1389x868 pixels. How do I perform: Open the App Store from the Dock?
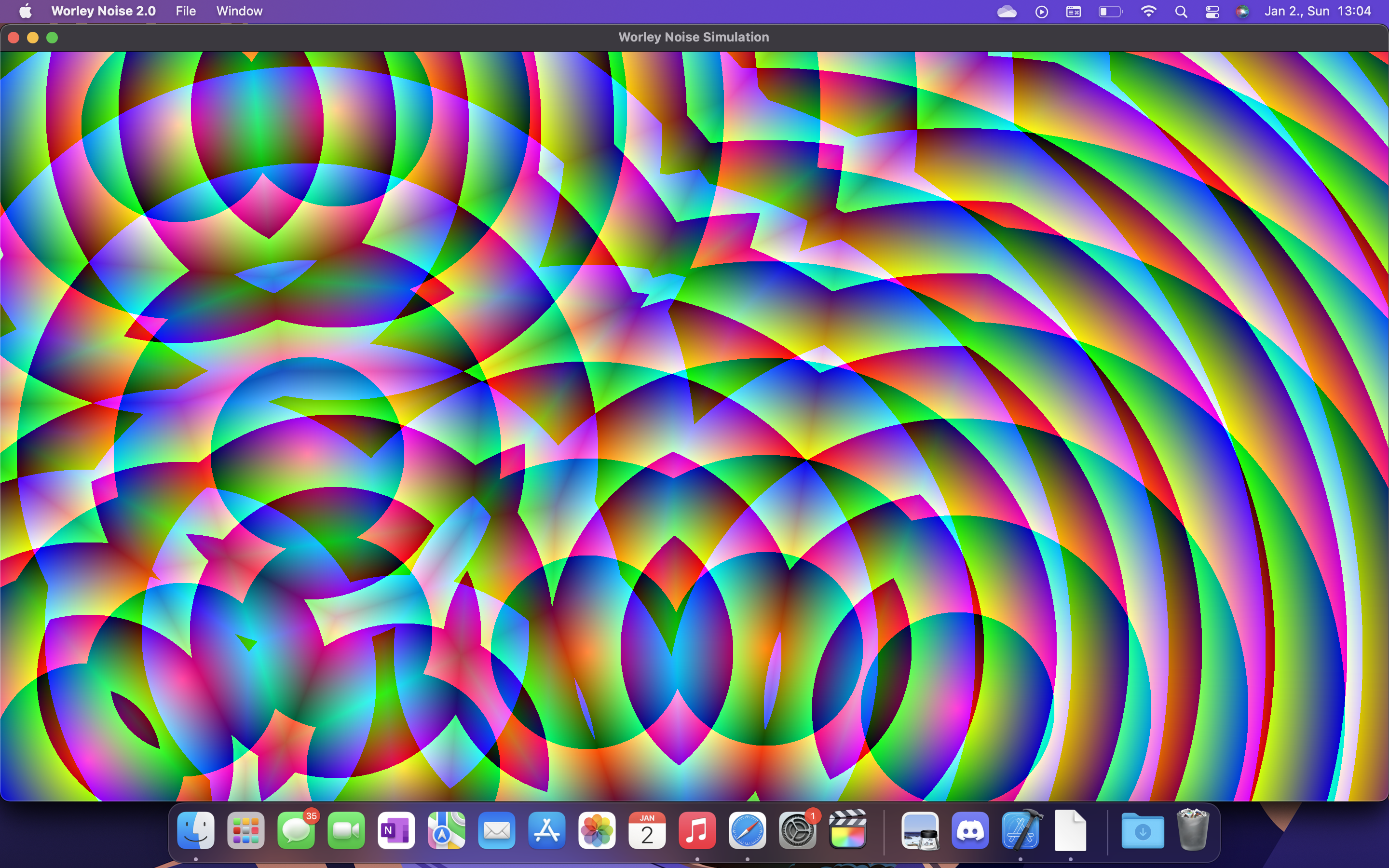click(547, 830)
